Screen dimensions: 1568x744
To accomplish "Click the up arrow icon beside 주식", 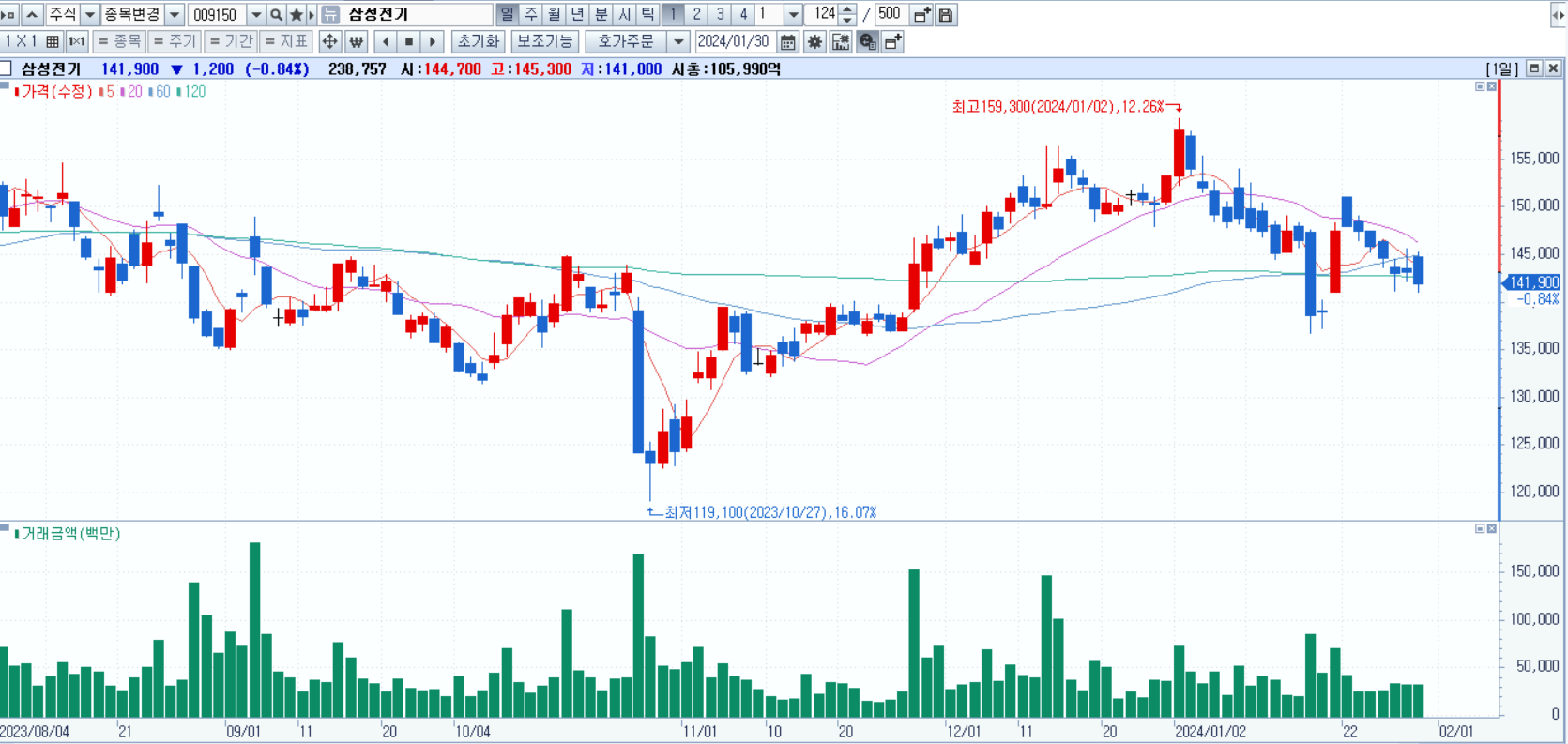I will click(x=32, y=15).
